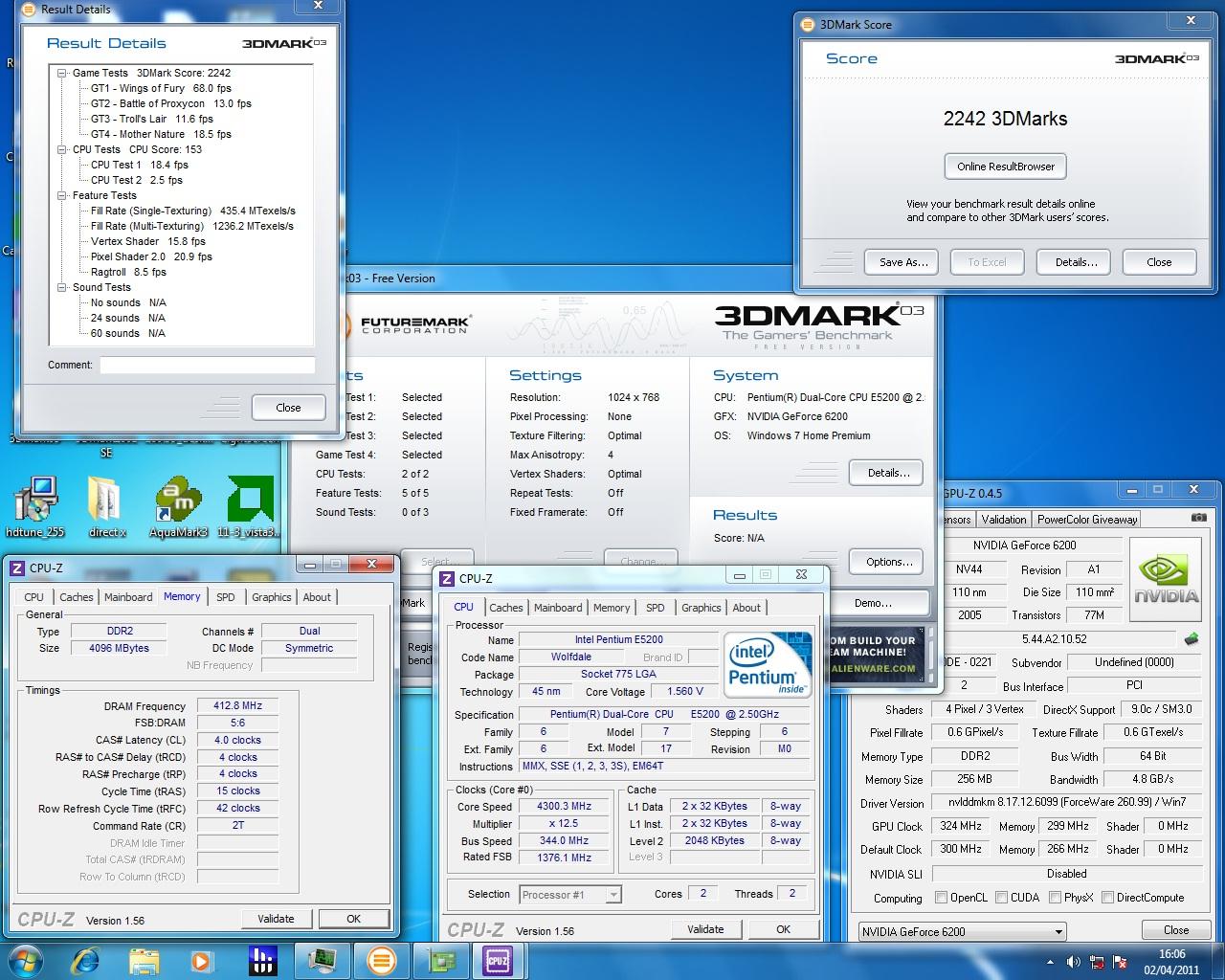Toggle the OpenCL checkbox in GPU-Z
This screenshot has height=980, width=1225.
[x=941, y=898]
